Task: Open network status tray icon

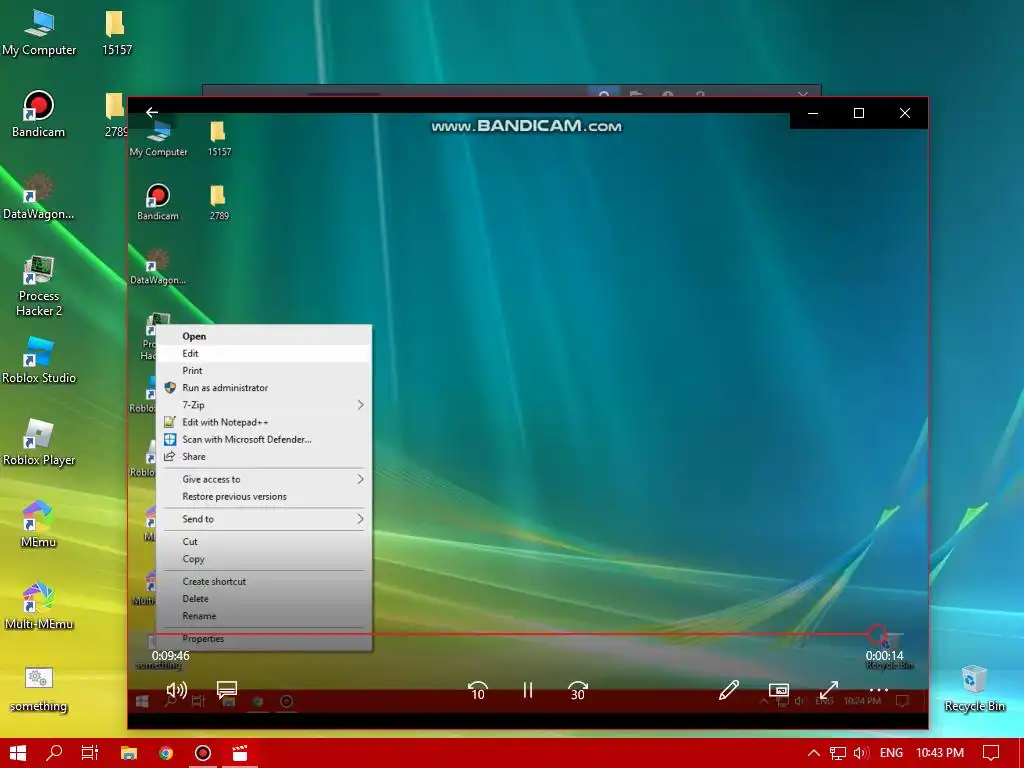Action: (838, 753)
